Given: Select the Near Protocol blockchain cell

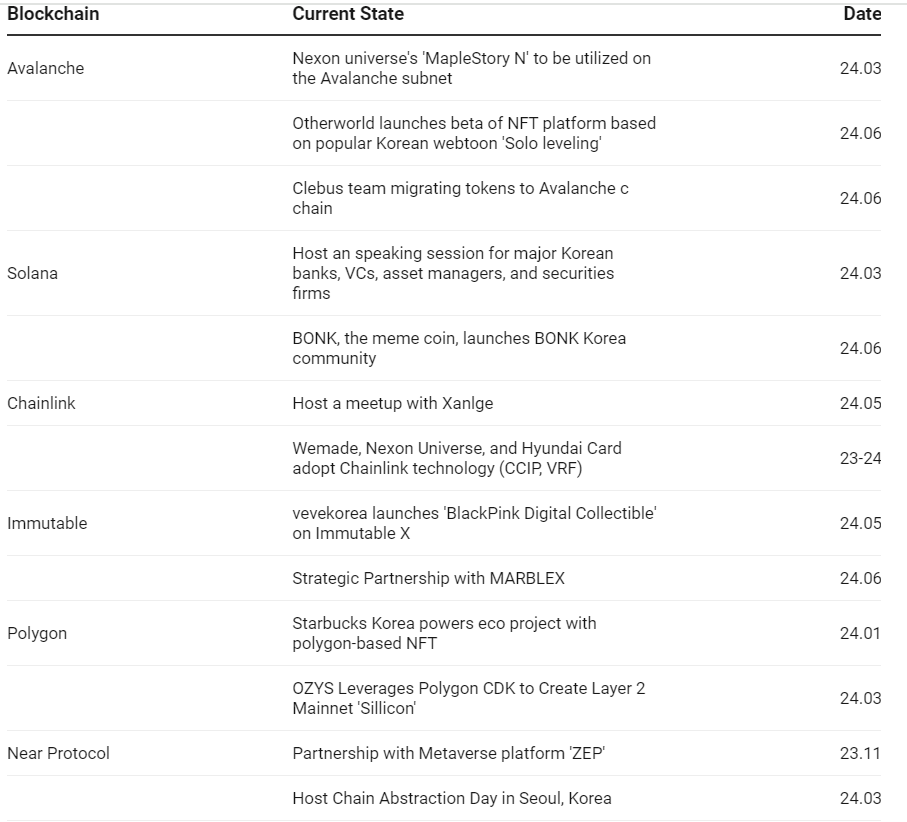Looking at the screenshot, I should point(58,753).
